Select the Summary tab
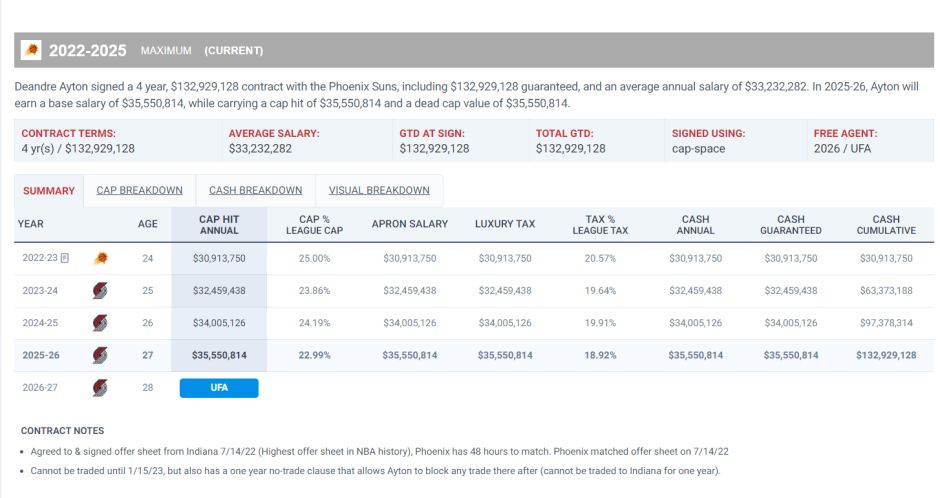 [49, 191]
